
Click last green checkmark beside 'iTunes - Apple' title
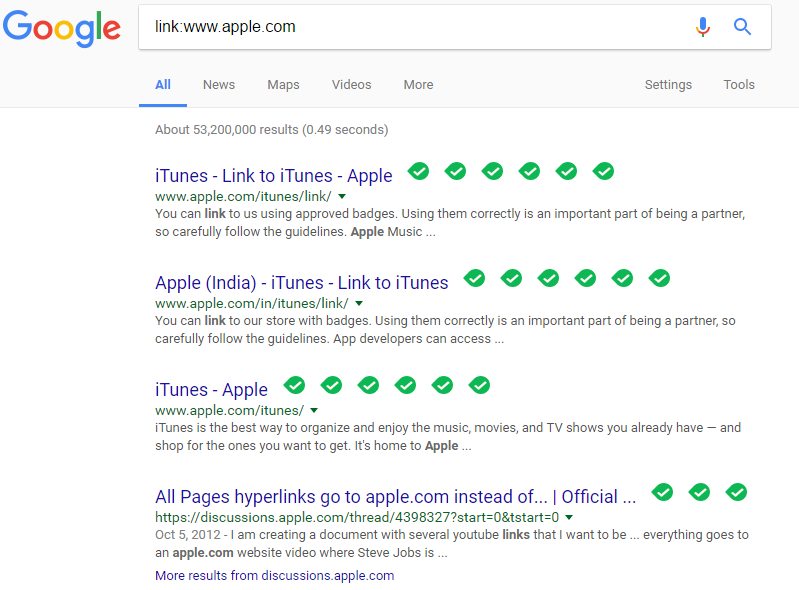point(480,385)
